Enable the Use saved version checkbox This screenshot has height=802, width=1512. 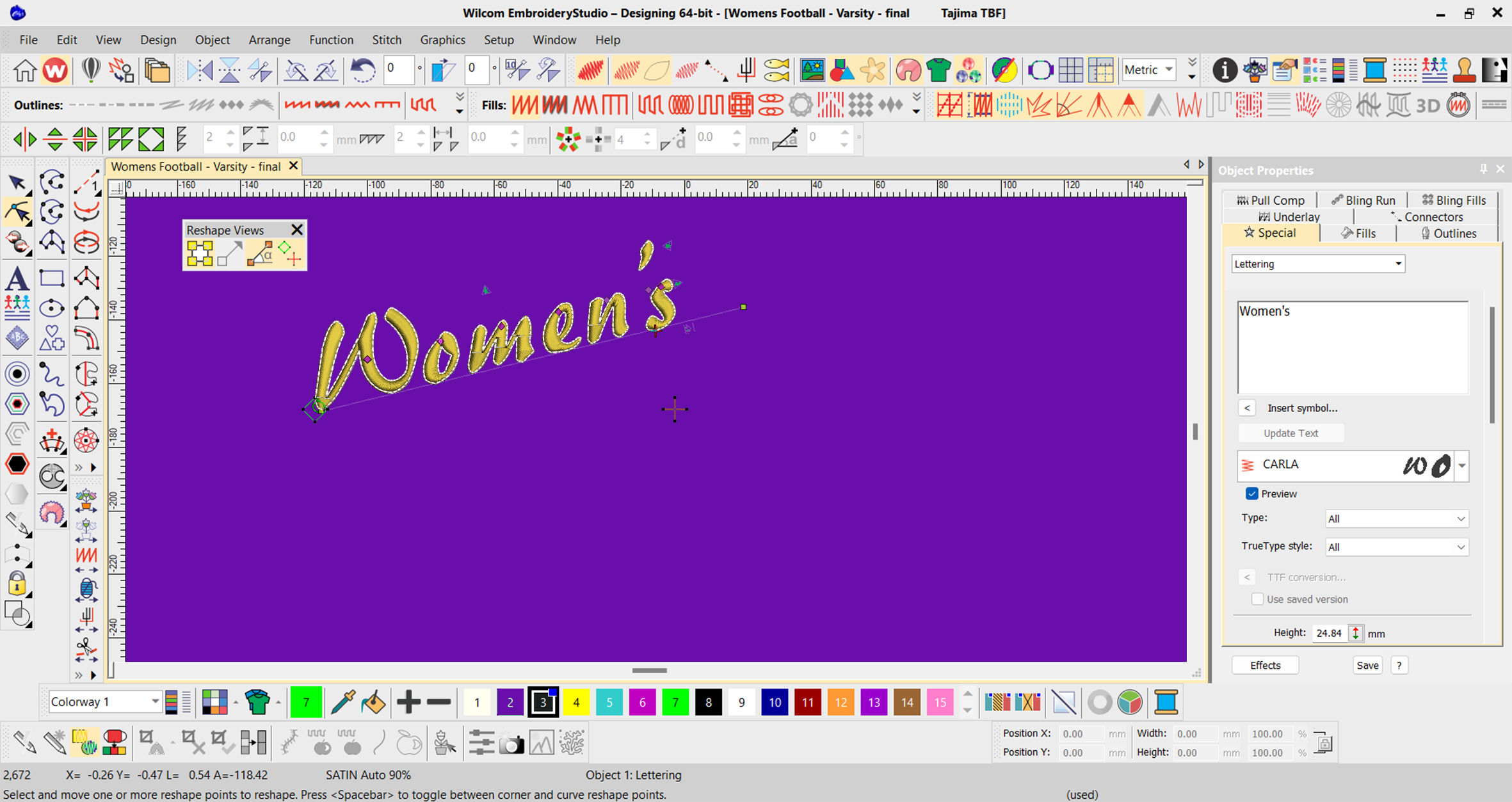click(x=1257, y=599)
